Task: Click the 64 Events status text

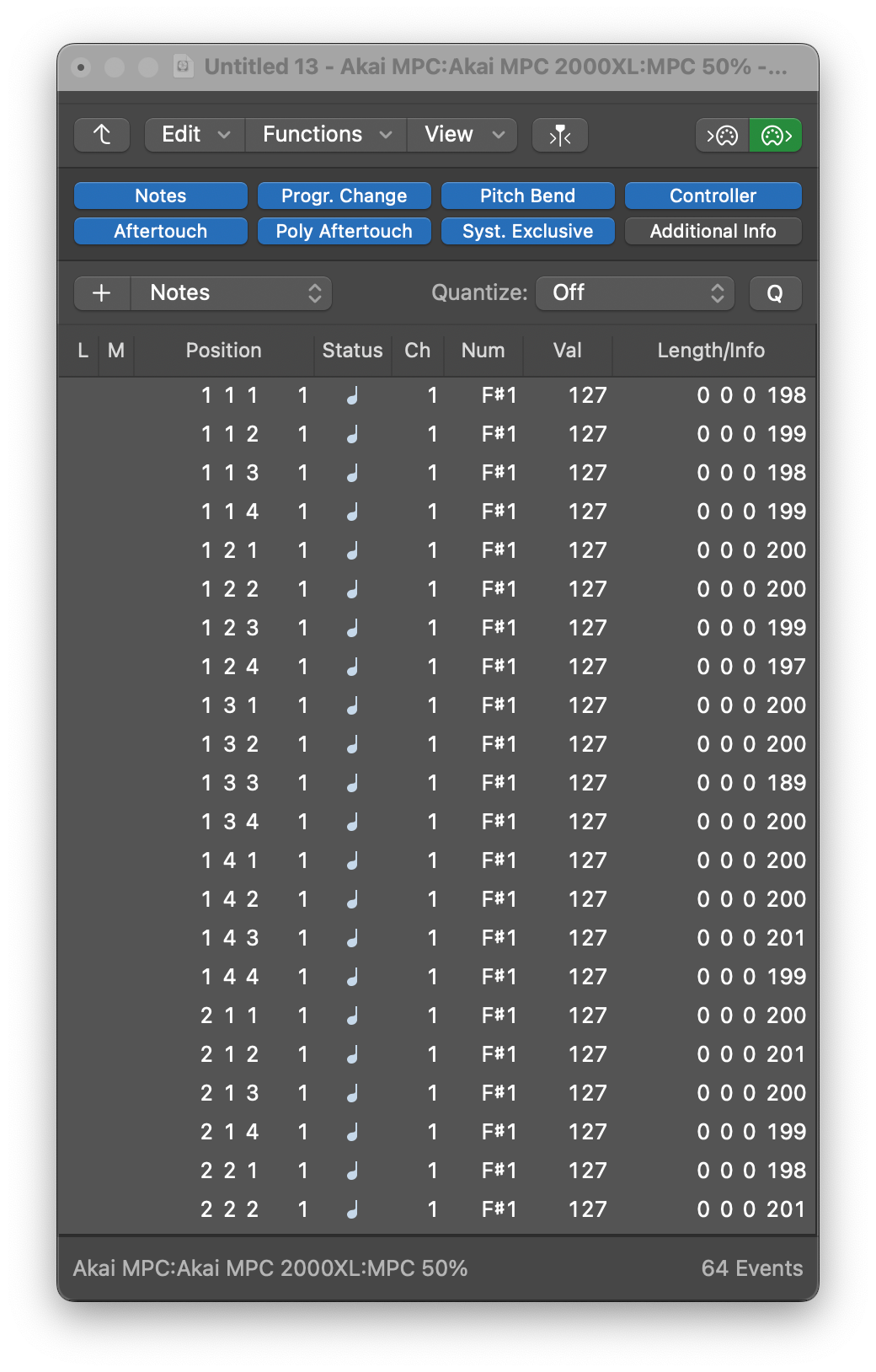Action: tap(752, 1268)
